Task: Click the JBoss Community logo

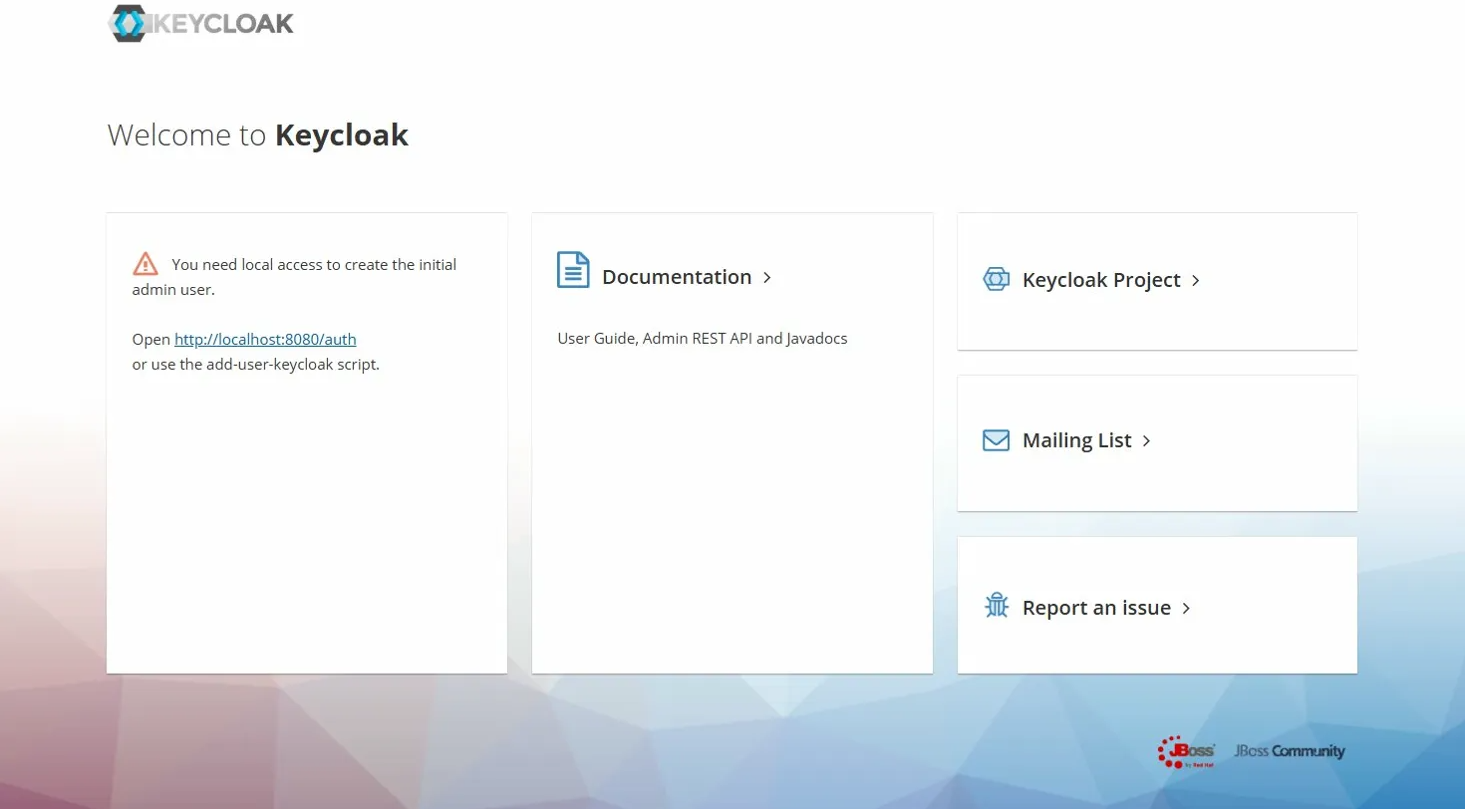Action: tap(1290, 751)
